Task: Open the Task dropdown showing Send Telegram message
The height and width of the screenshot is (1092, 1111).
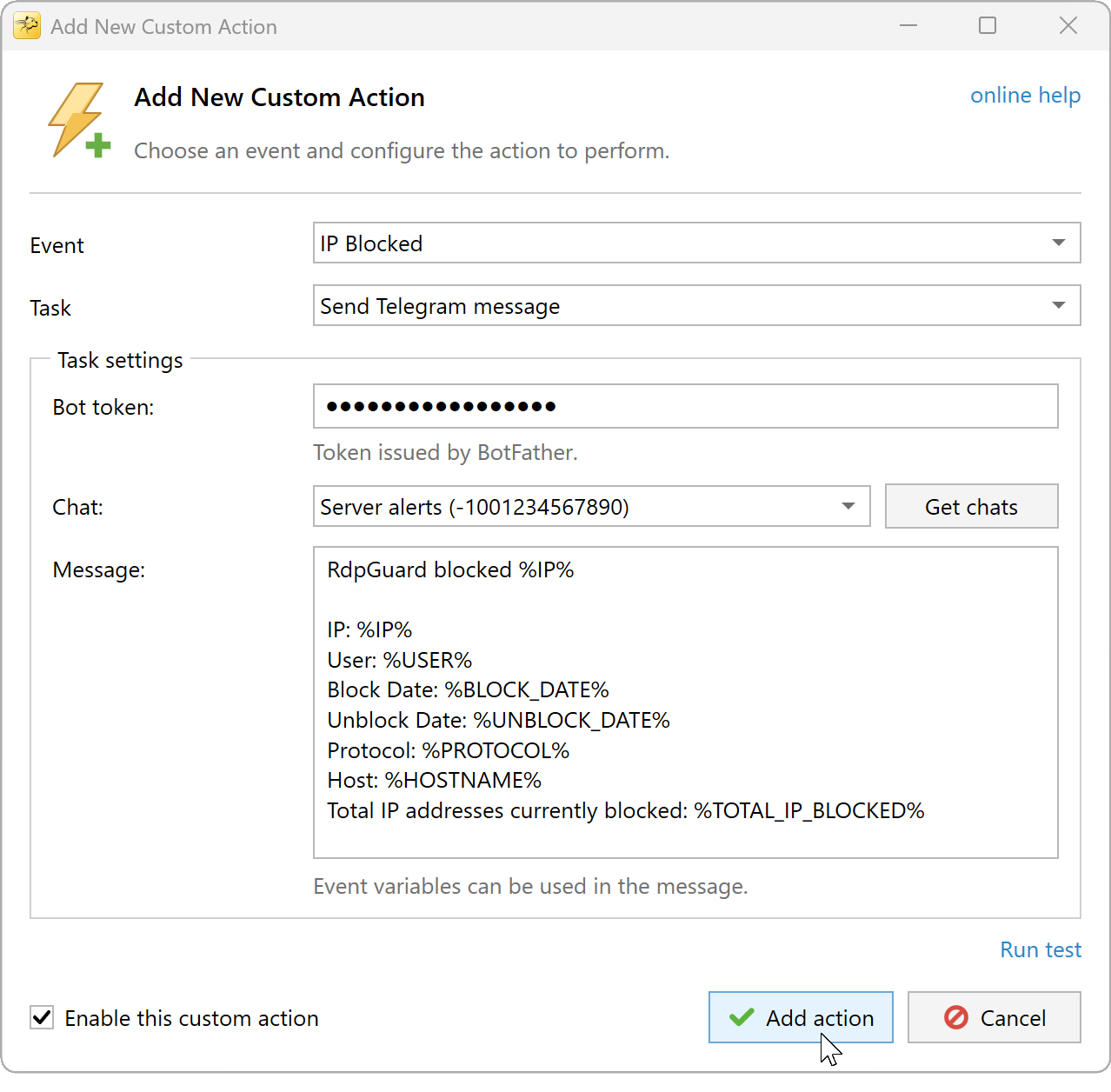Action: pyautogui.click(x=696, y=305)
